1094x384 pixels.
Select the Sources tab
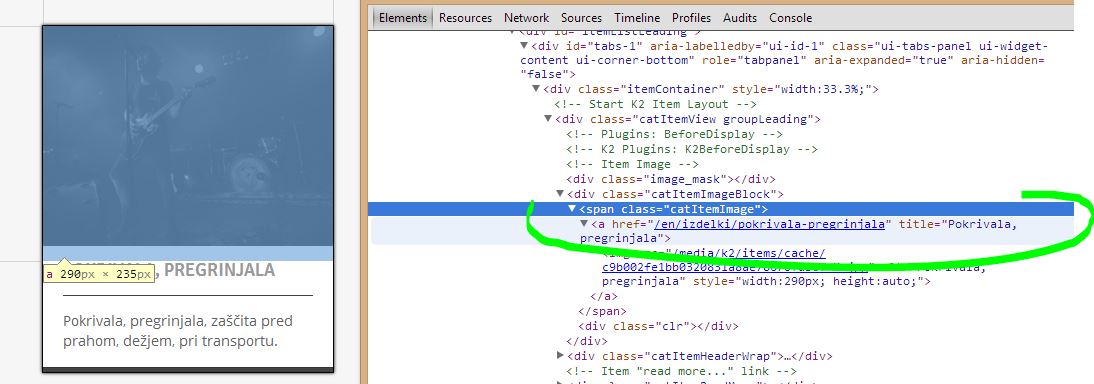[x=581, y=18]
